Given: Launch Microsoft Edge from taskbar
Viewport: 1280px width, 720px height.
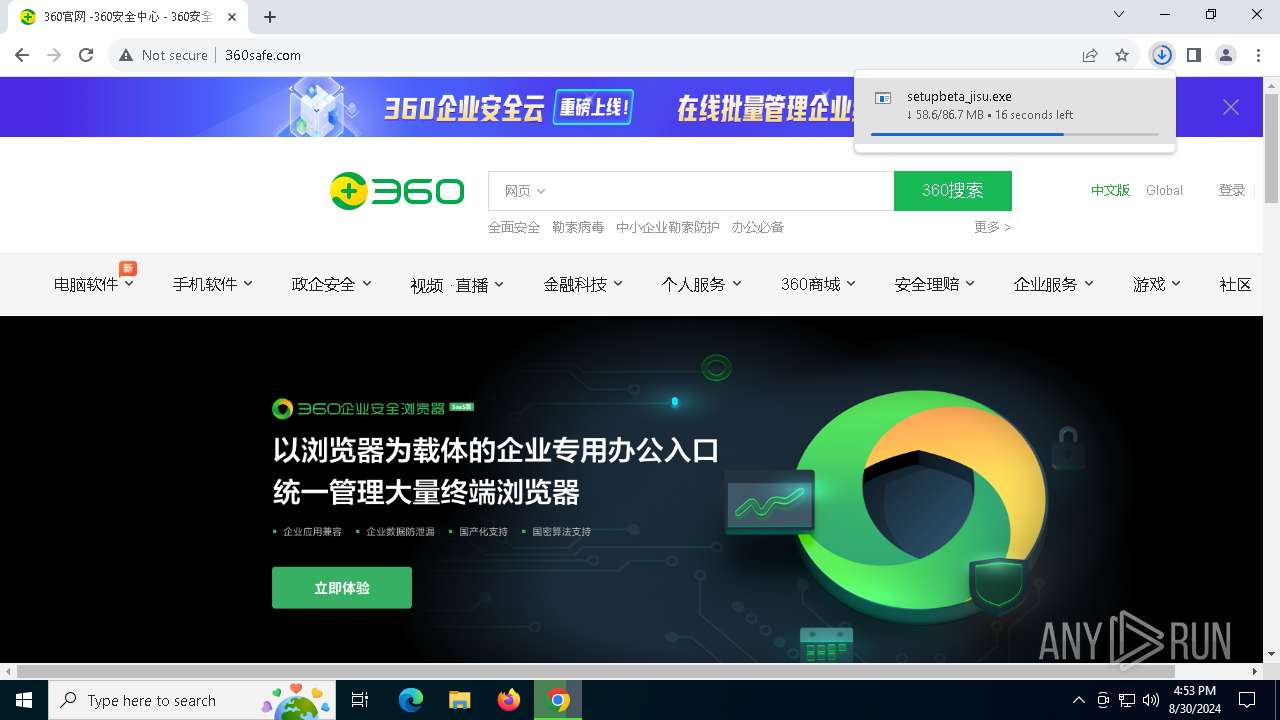Looking at the screenshot, I should click(411, 700).
